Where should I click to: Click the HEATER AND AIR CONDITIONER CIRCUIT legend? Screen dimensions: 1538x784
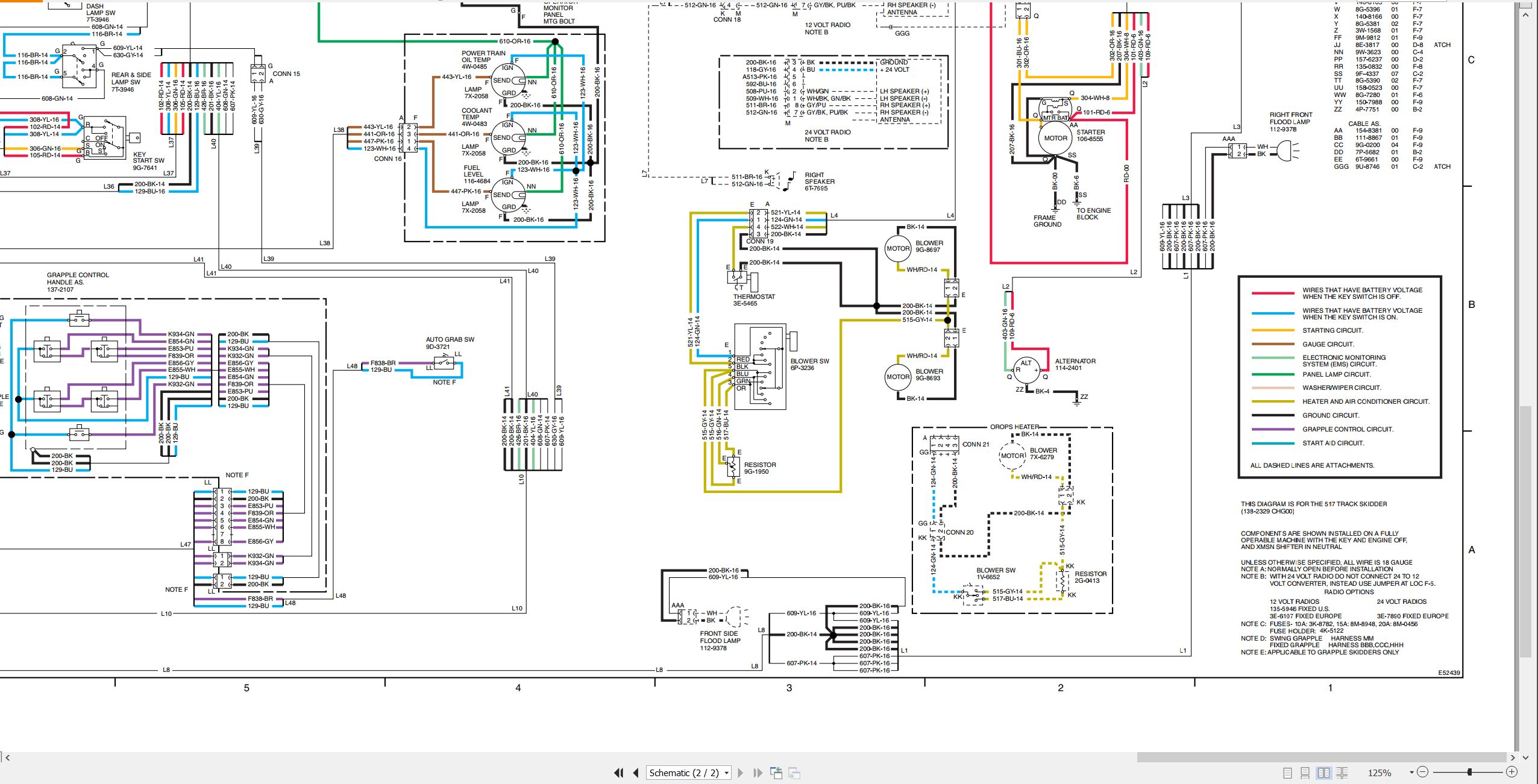click(1366, 401)
